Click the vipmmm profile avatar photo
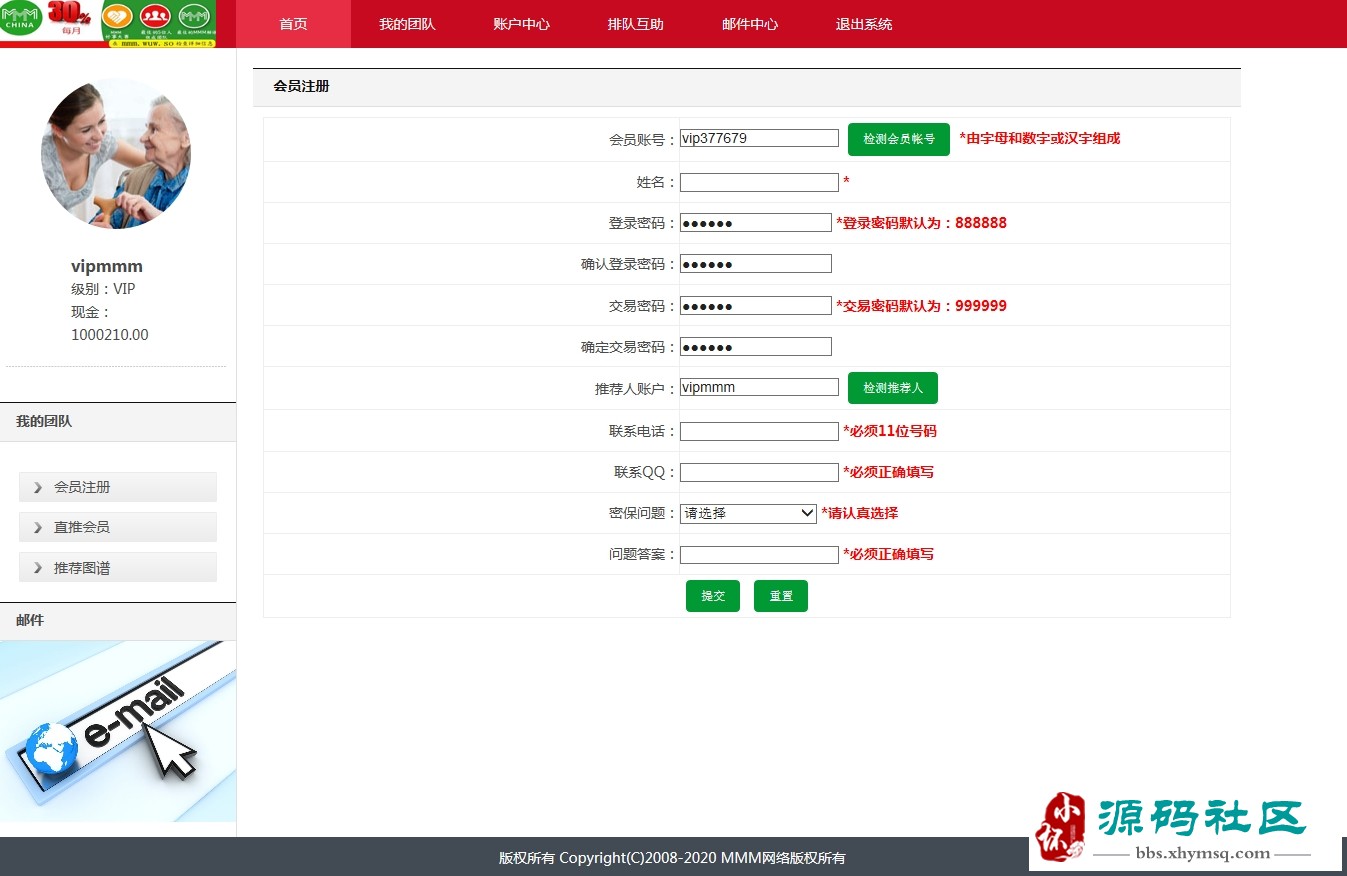Image resolution: width=1347 pixels, height=876 pixels. [116, 153]
